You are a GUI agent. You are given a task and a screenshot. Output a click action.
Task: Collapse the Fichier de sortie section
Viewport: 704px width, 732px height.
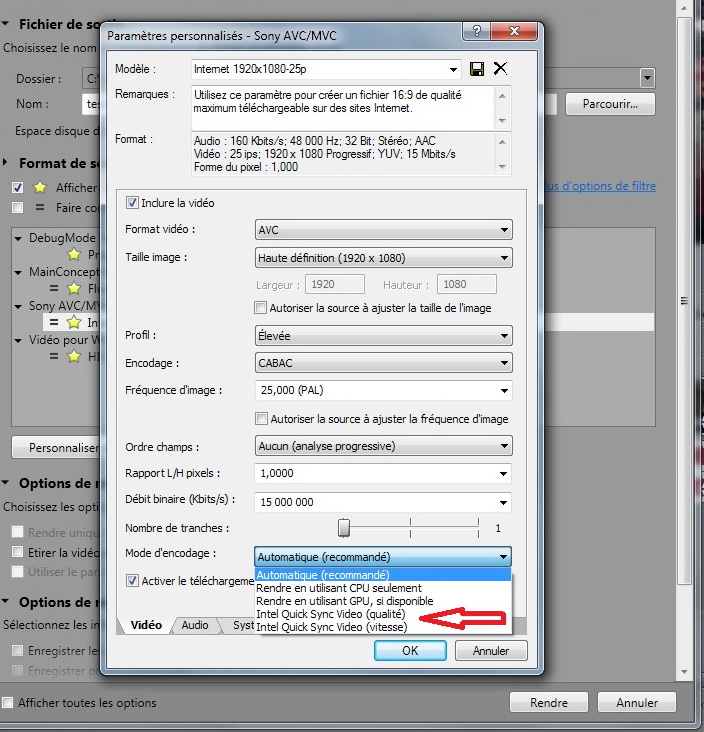5,23
